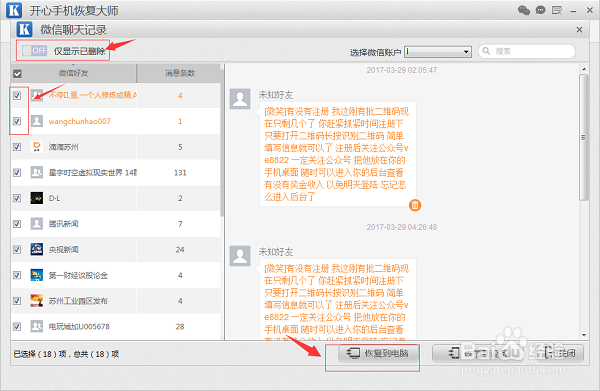Click the 第一财经谈股论金 avatar

[x=37, y=275]
